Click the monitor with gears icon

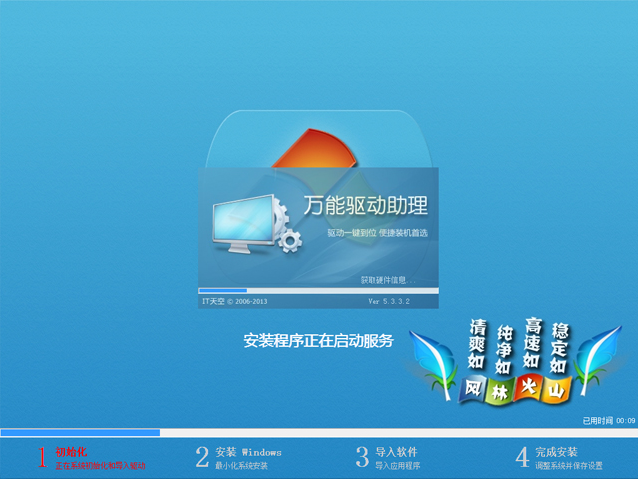pos(257,224)
